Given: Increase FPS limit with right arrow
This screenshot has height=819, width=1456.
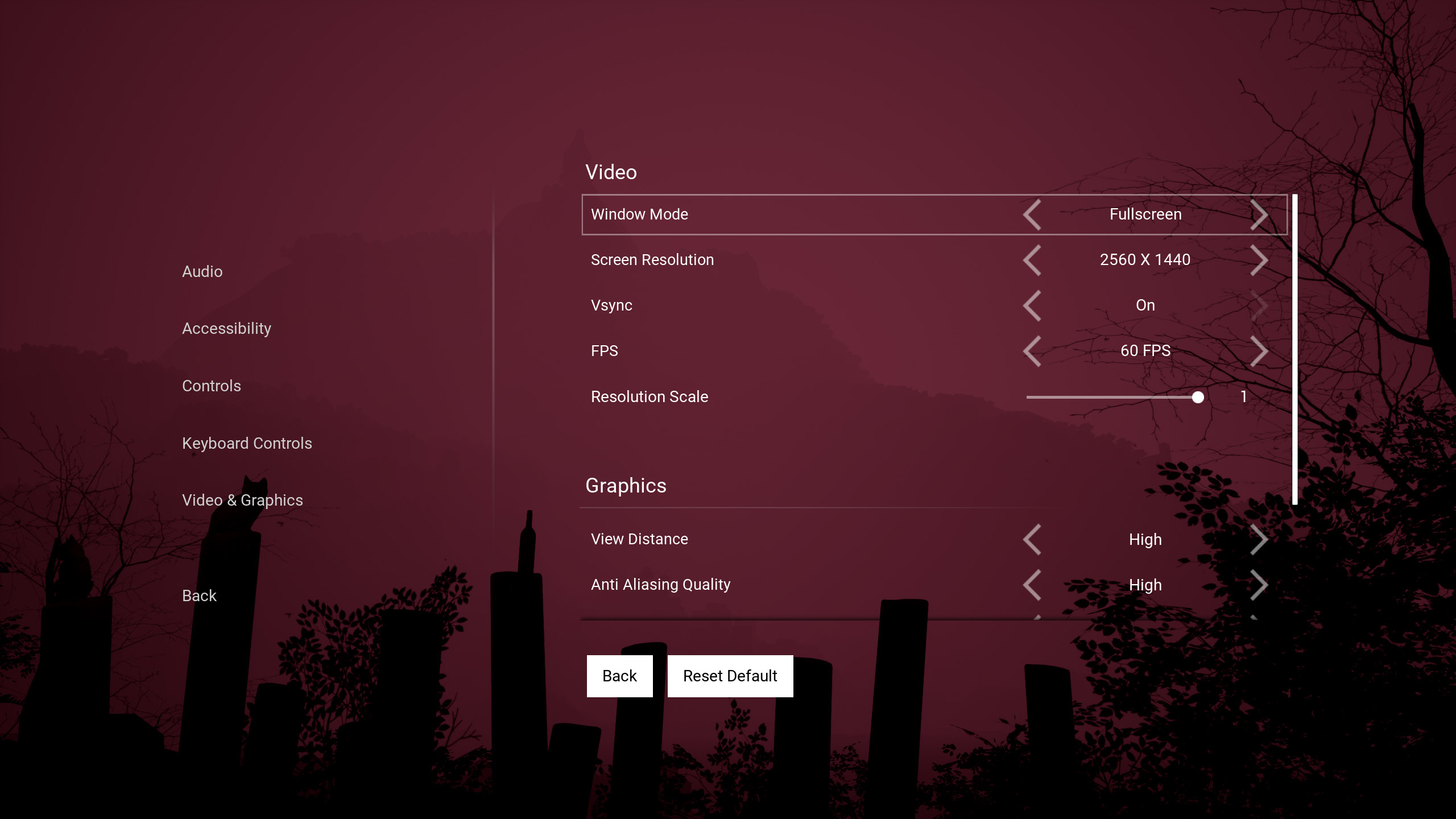Looking at the screenshot, I should coord(1259,351).
